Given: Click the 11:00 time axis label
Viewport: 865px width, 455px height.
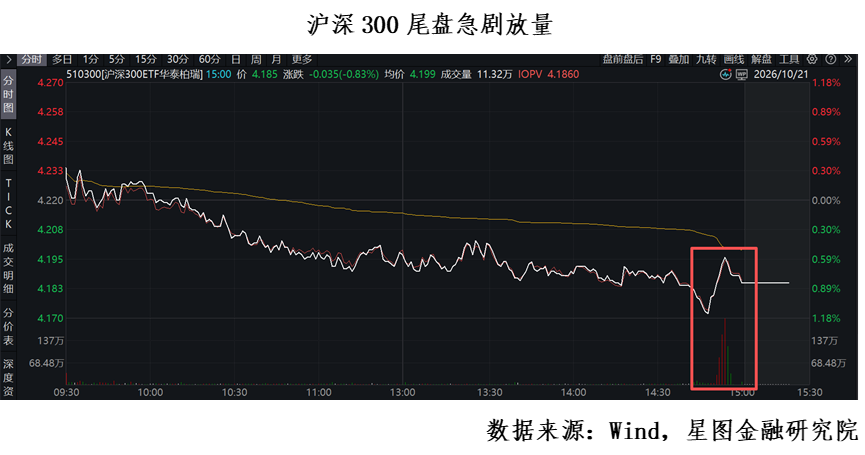Looking at the screenshot, I should (319, 393).
